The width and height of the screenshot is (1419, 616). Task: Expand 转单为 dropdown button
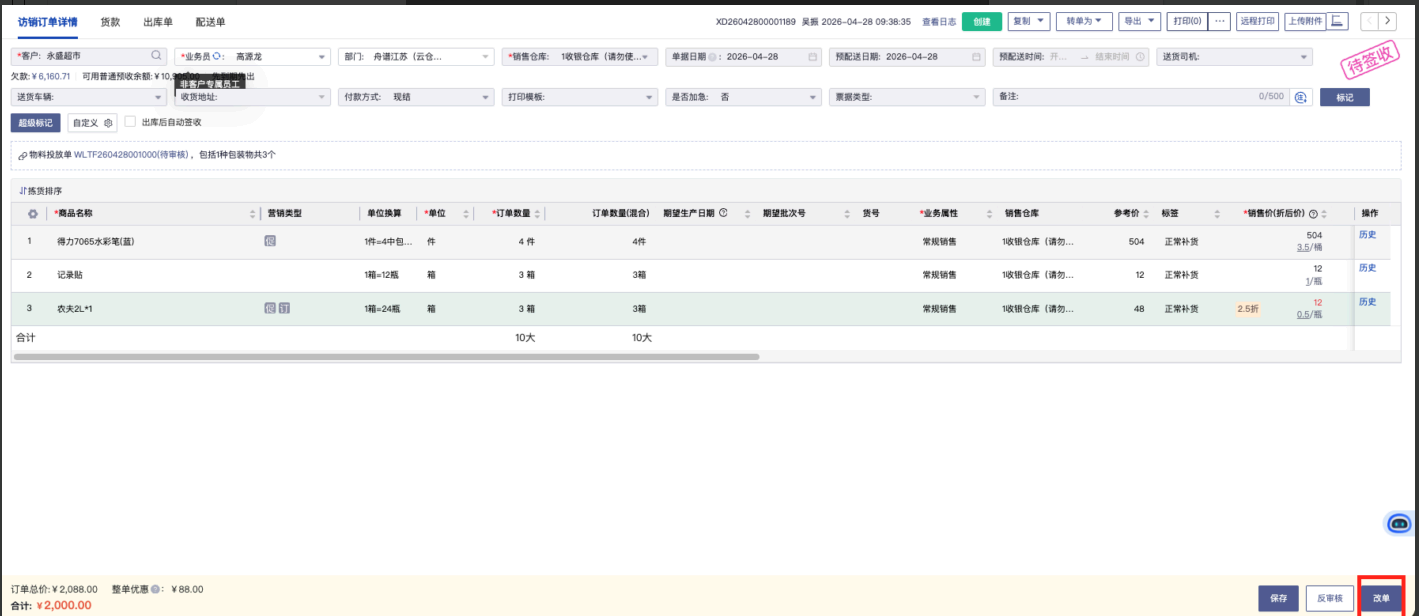coord(1084,21)
